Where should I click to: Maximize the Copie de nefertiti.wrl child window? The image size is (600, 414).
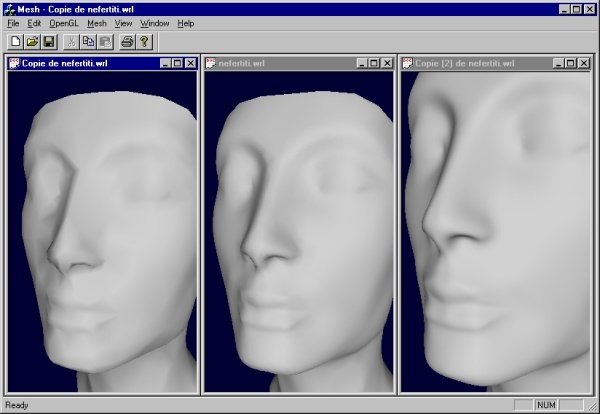[x=178, y=63]
